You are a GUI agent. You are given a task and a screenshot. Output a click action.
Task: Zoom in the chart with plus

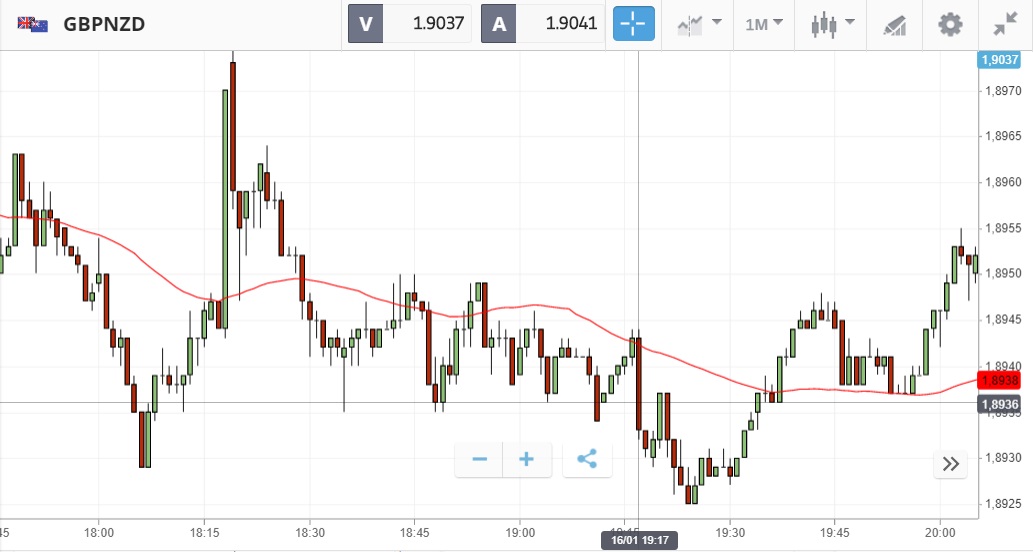click(x=527, y=460)
